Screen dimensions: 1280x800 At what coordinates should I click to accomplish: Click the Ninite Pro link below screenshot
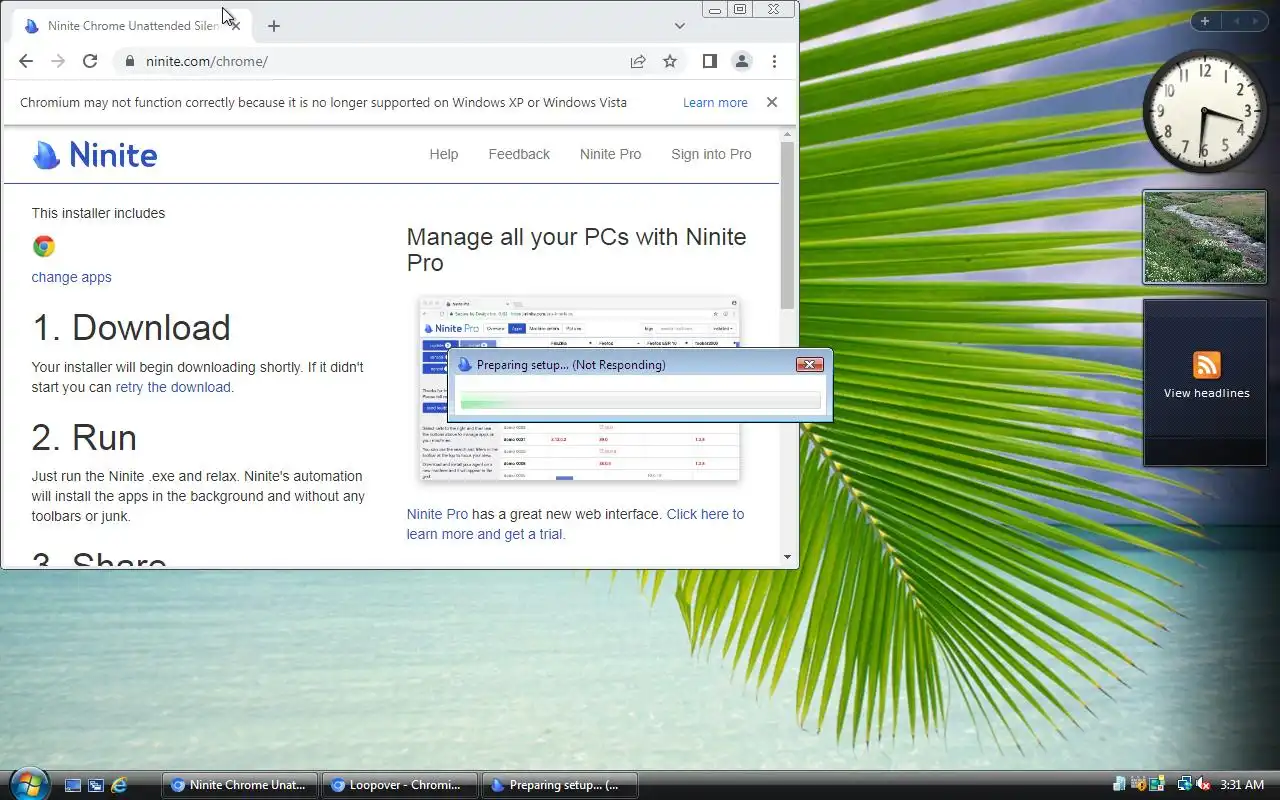[x=437, y=514]
